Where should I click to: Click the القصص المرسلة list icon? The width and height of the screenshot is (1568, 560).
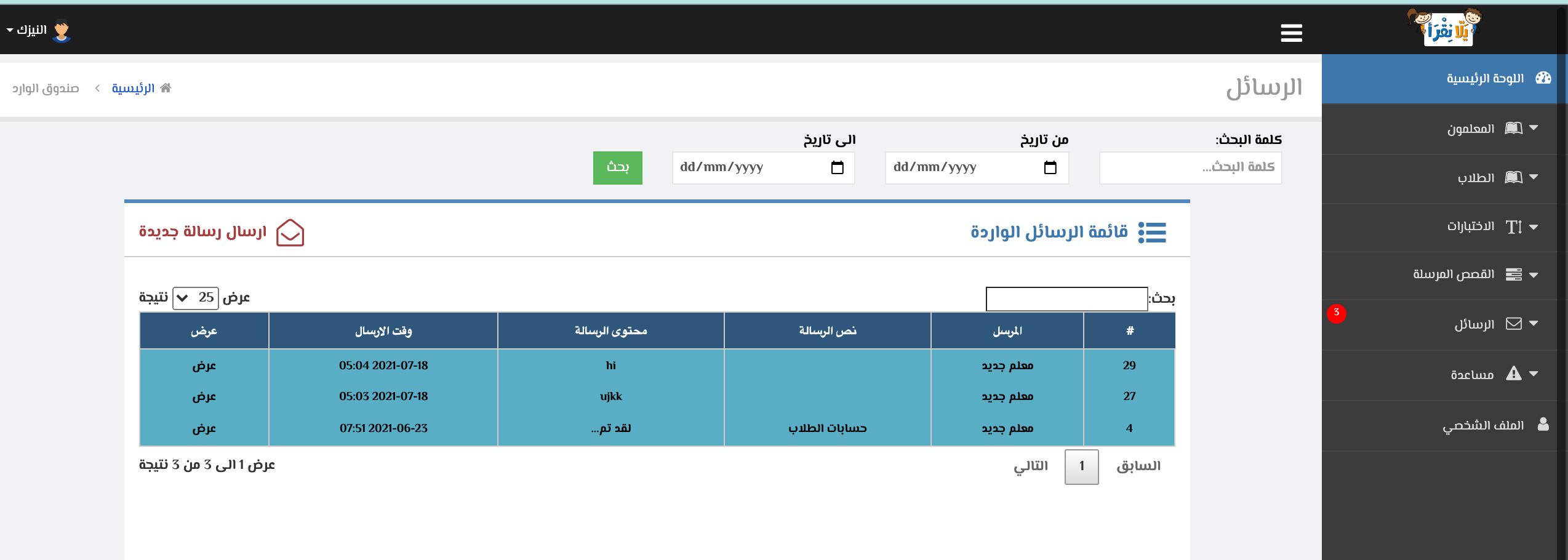point(1514,274)
